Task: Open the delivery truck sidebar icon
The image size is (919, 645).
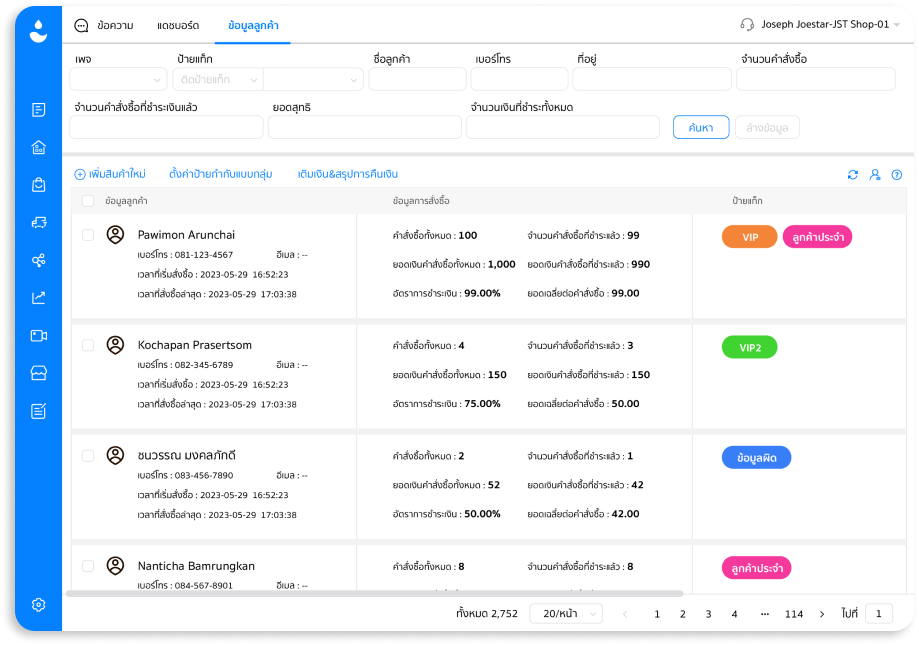Action: click(x=39, y=223)
